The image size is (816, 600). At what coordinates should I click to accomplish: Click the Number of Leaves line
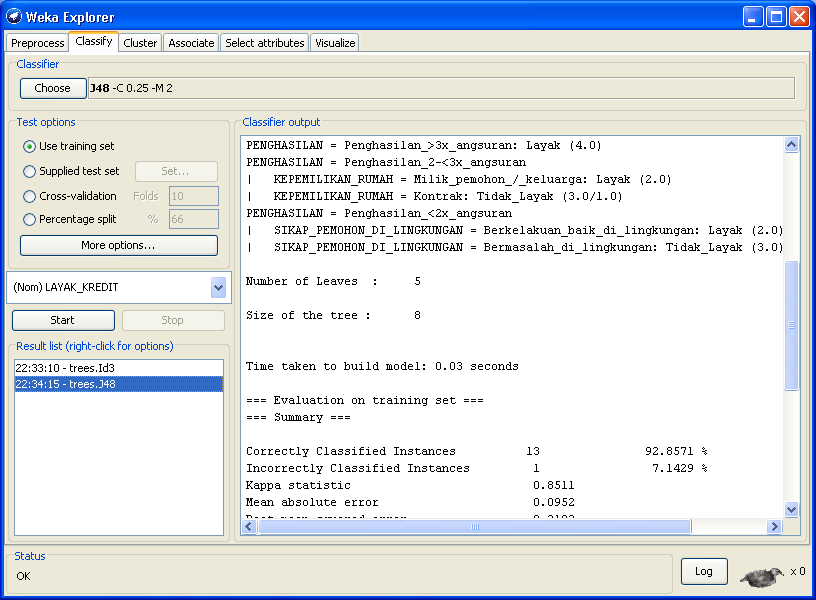(333, 282)
